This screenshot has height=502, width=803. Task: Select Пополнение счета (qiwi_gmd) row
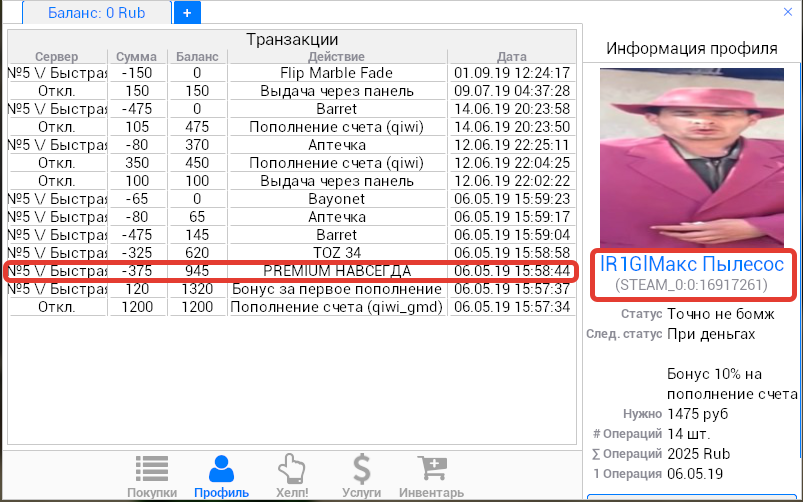pos(291,307)
